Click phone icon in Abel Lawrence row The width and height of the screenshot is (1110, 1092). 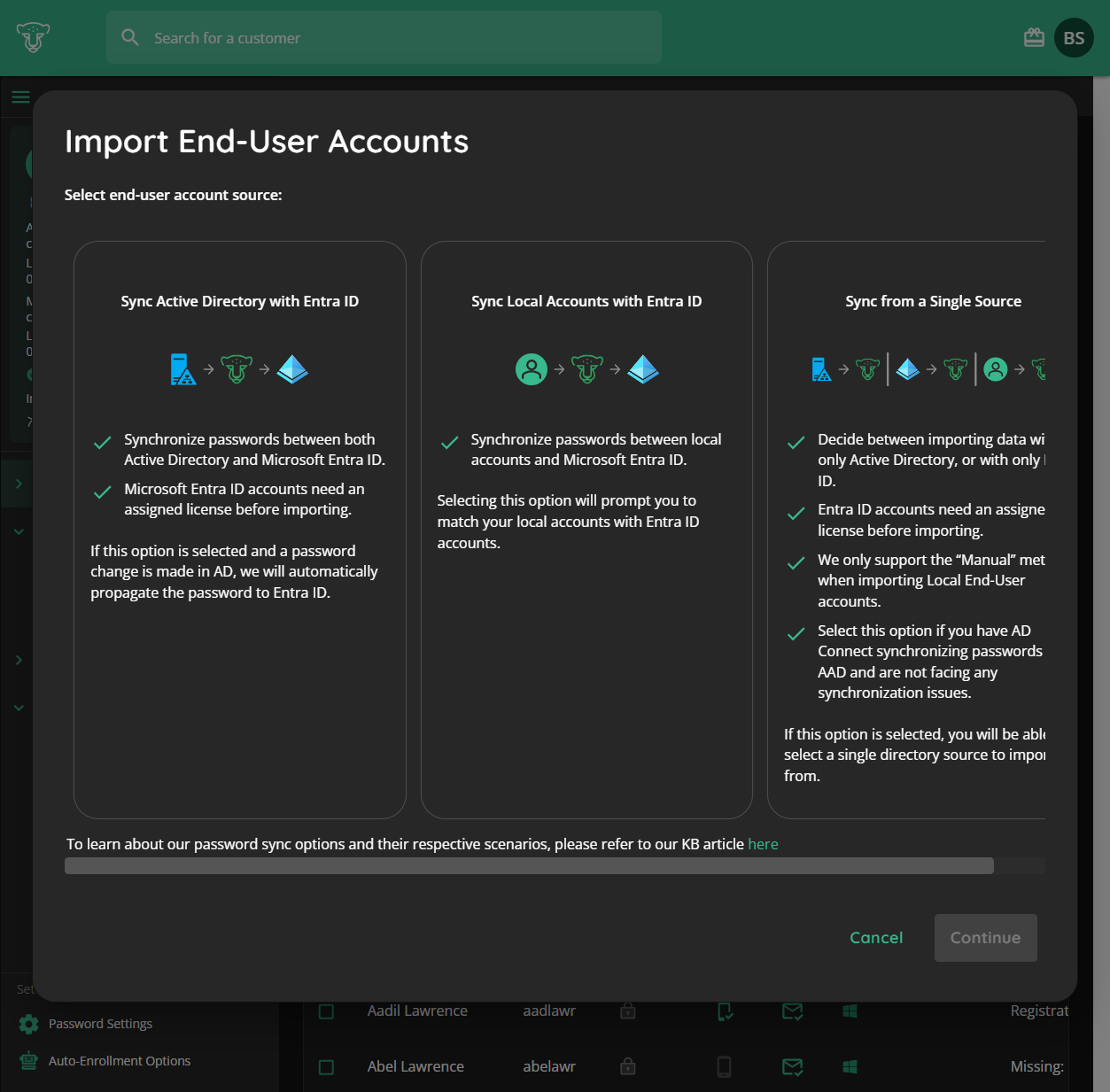(x=725, y=1067)
